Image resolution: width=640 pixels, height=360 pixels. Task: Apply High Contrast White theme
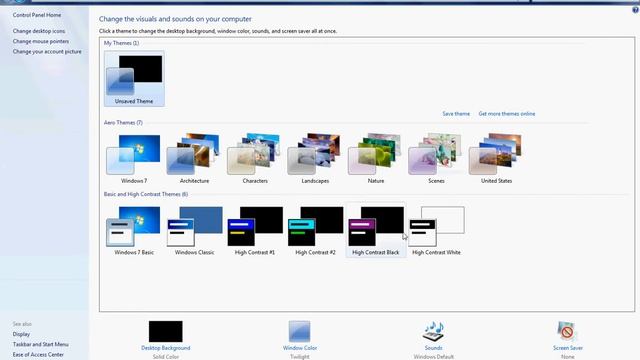click(x=436, y=231)
